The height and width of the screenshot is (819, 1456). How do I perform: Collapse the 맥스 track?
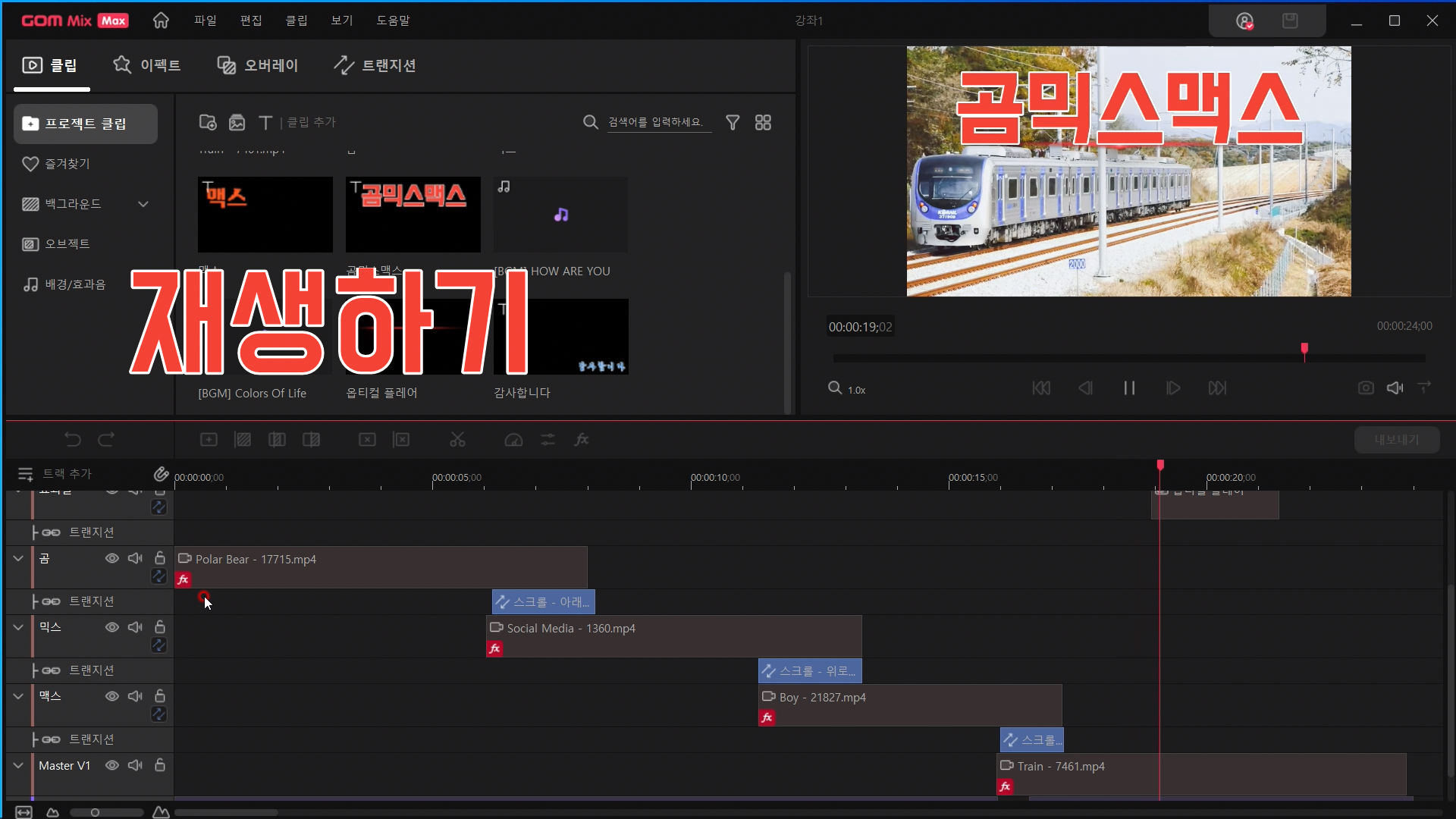[18, 696]
